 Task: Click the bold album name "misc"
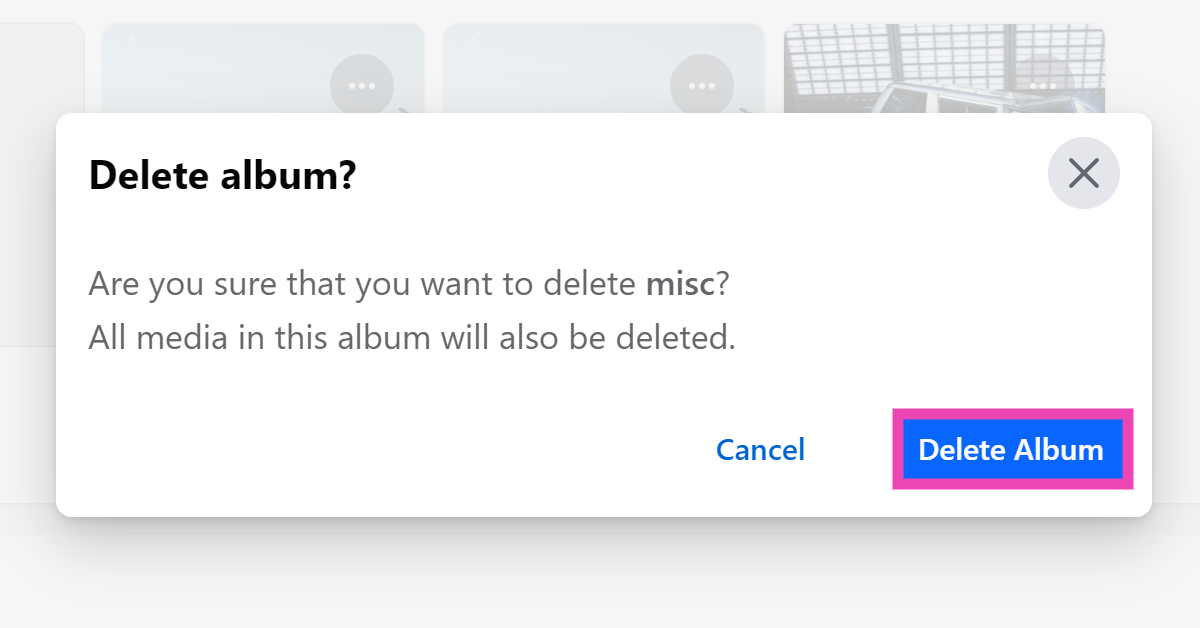tap(680, 285)
